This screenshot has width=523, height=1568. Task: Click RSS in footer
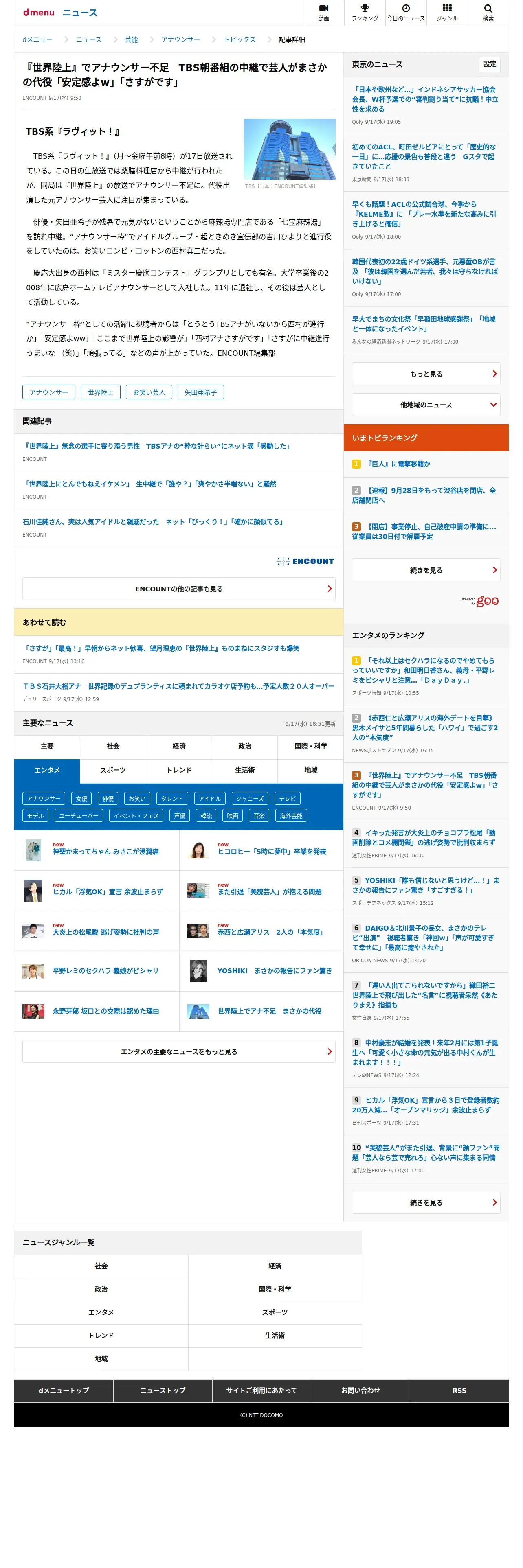460,1391
